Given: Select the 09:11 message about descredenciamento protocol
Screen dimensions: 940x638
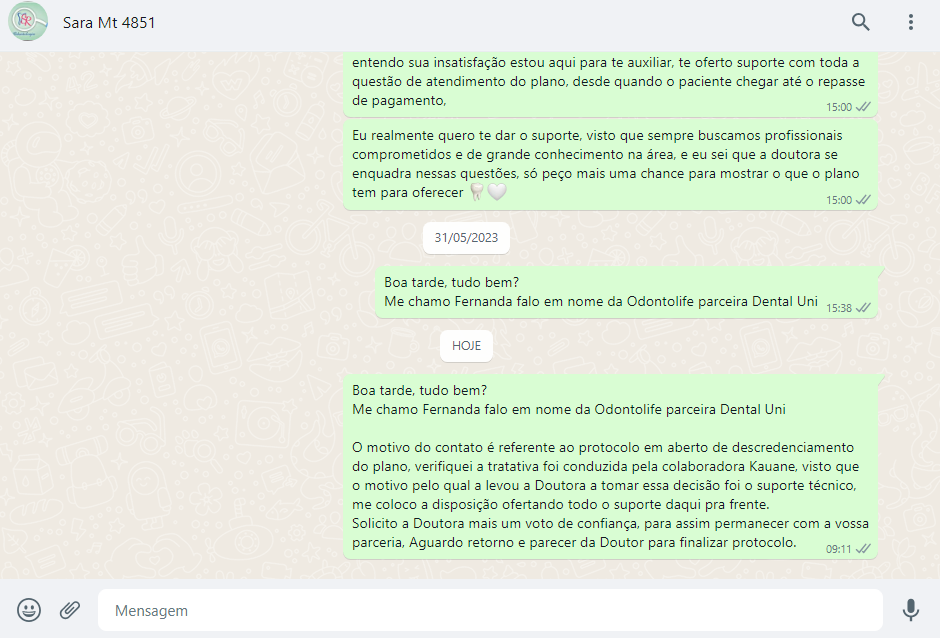Looking at the screenshot, I should point(610,467).
